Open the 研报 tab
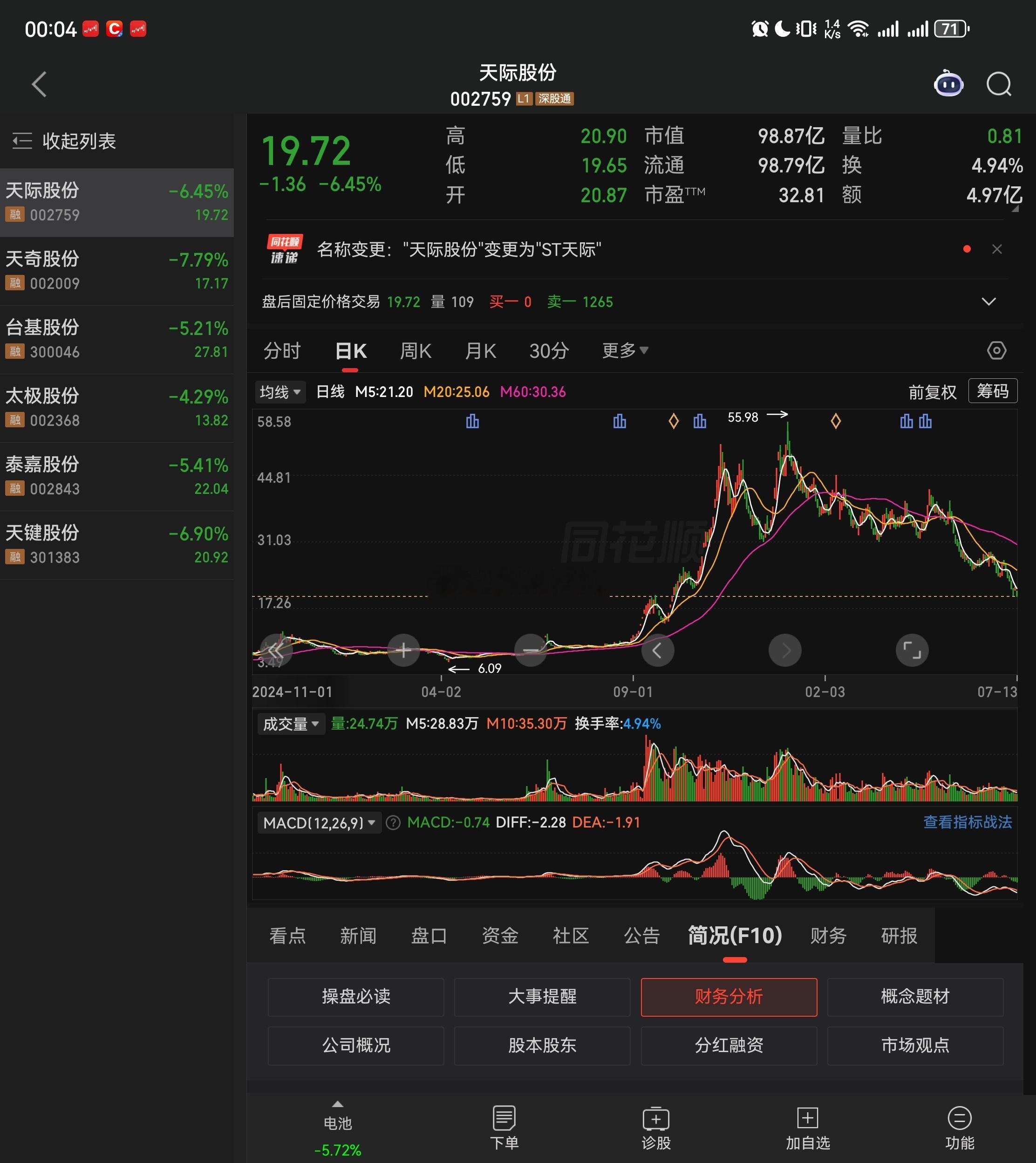This screenshot has height=1163, width=1036. [x=900, y=935]
